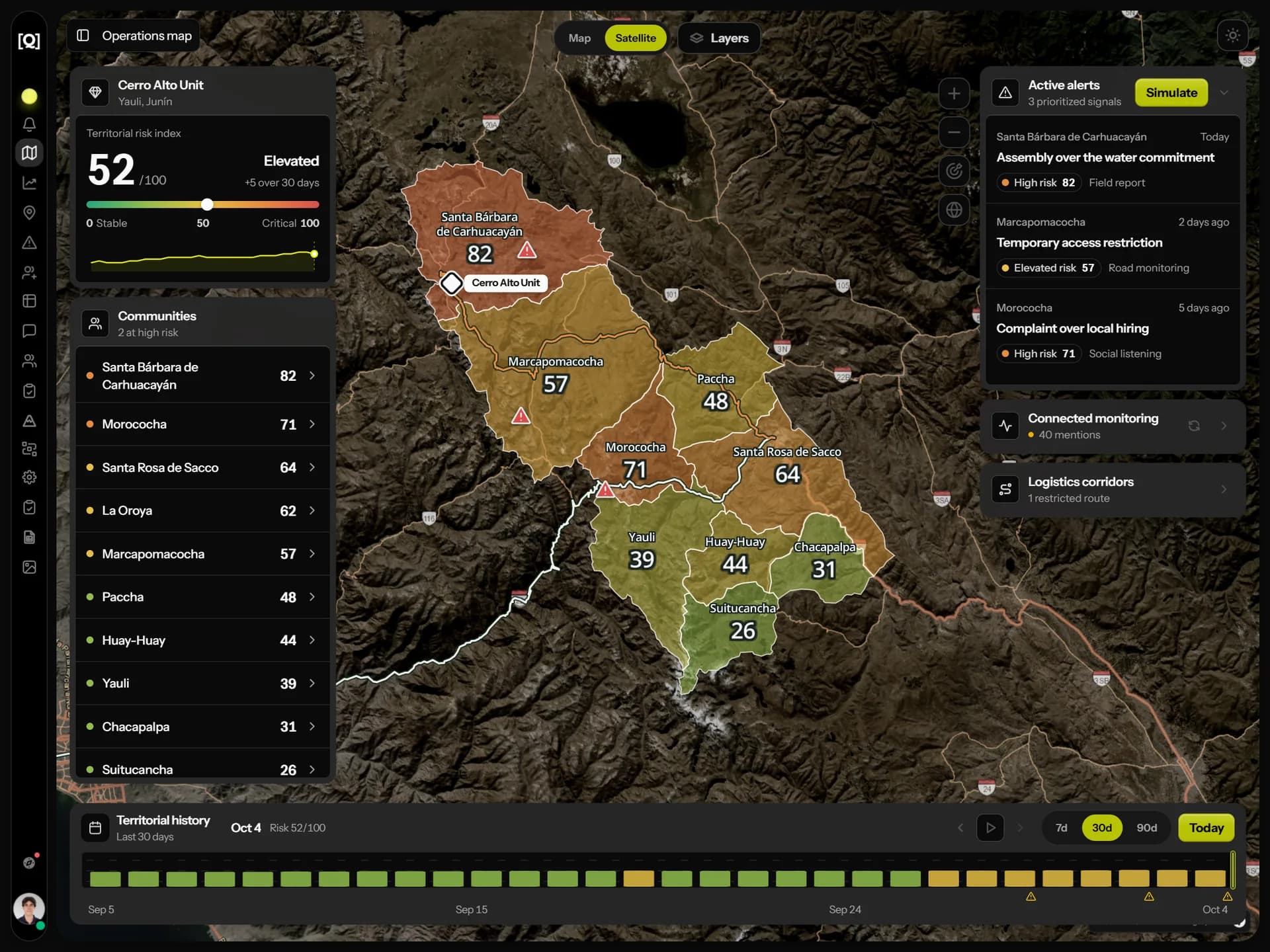Open the Layers menu

tap(719, 38)
